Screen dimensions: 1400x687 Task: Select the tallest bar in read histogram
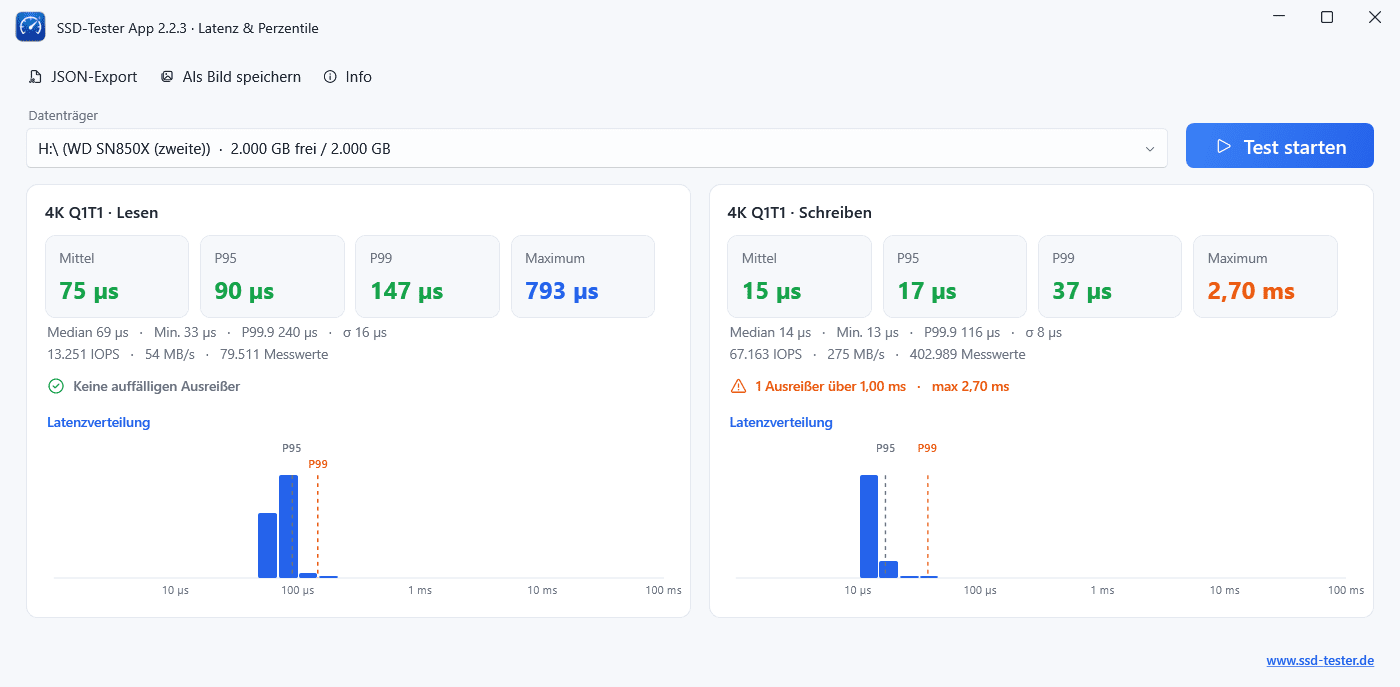pos(288,527)
